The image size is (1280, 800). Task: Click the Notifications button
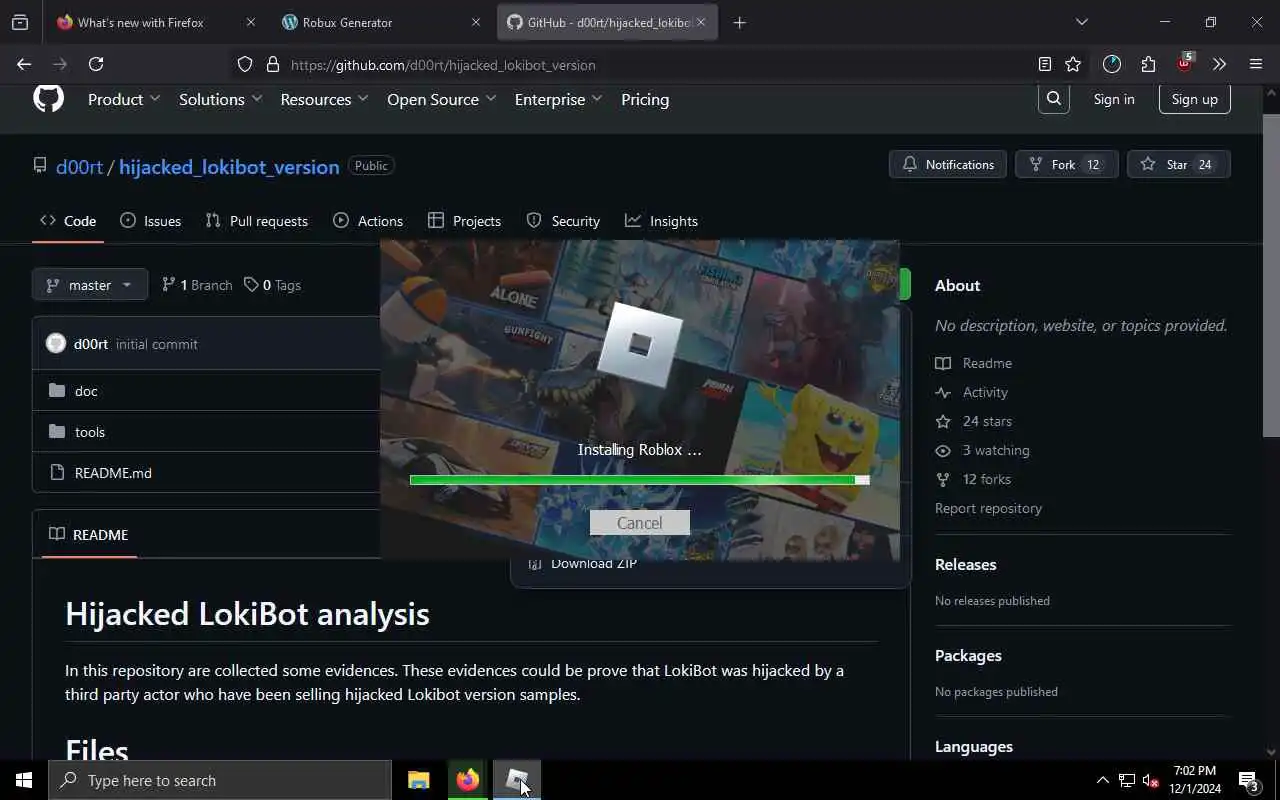click(x=948, y=164)
